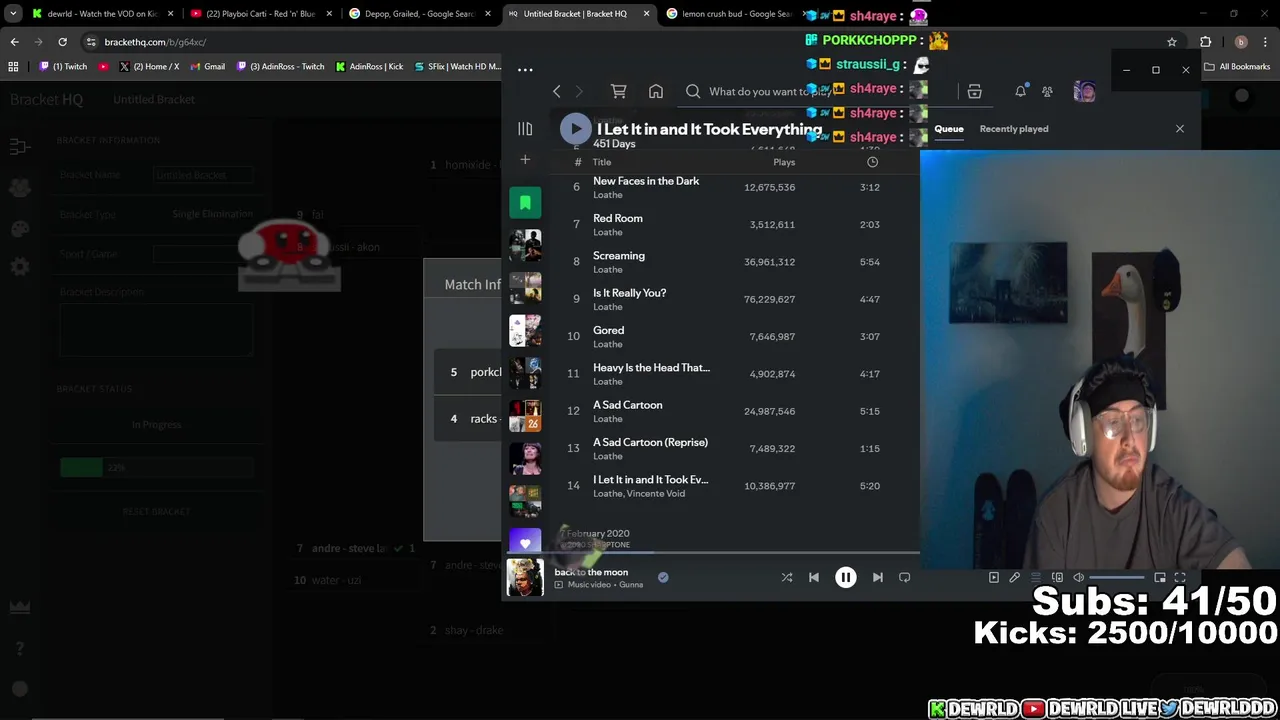
Task: Open Vincente Void artist link on track 14
Action: point(656,494)
